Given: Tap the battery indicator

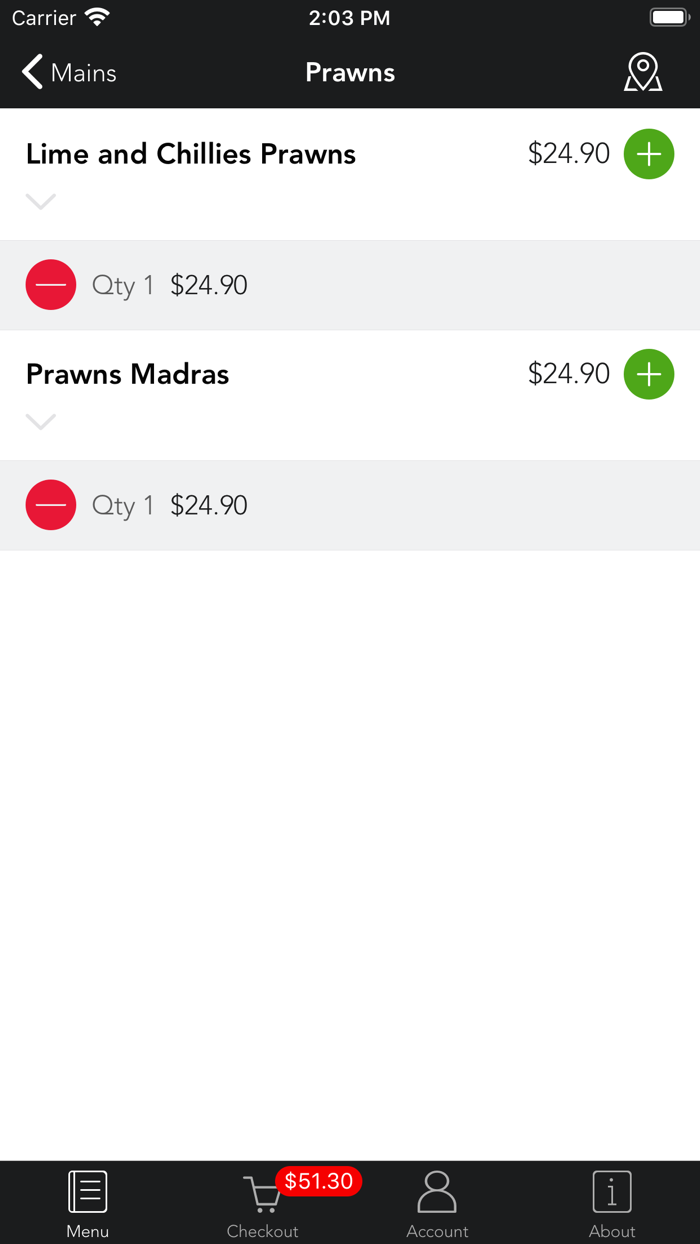Looking at the screenshot, I should point(668,18).
